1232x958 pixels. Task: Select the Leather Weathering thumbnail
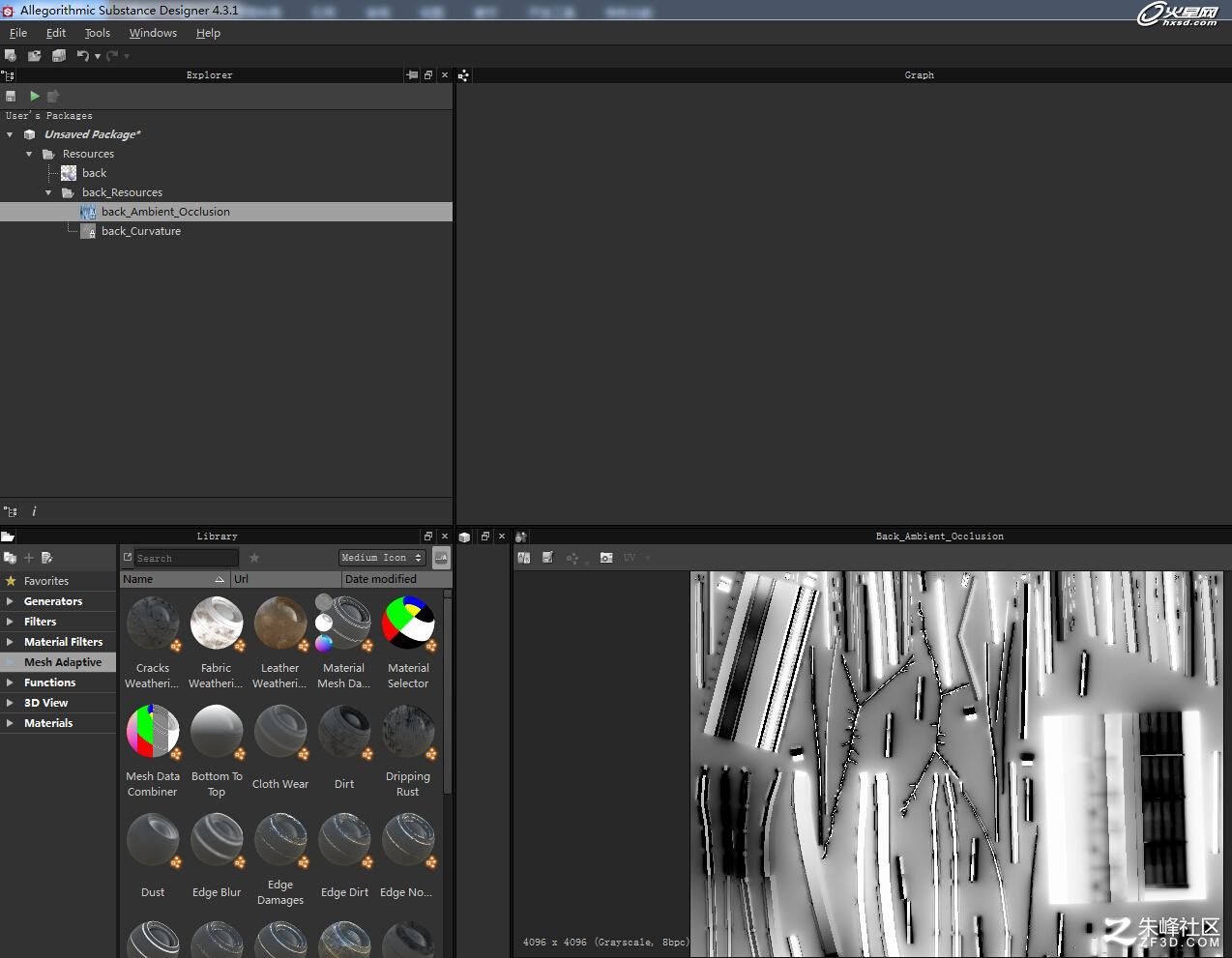coord(280,624)
